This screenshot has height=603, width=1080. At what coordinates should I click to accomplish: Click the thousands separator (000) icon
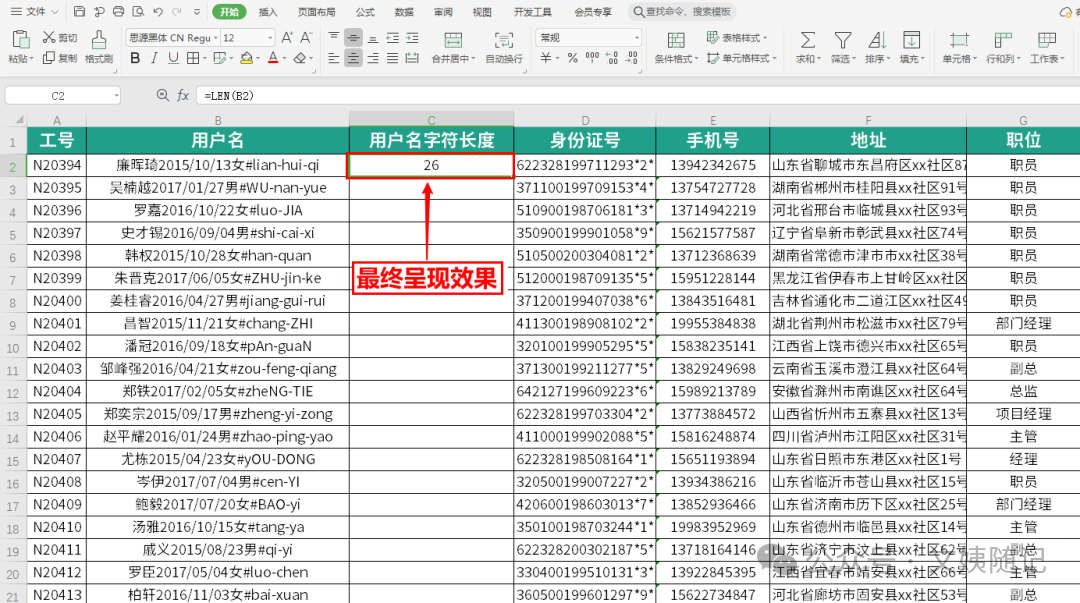tap(592, 58)
